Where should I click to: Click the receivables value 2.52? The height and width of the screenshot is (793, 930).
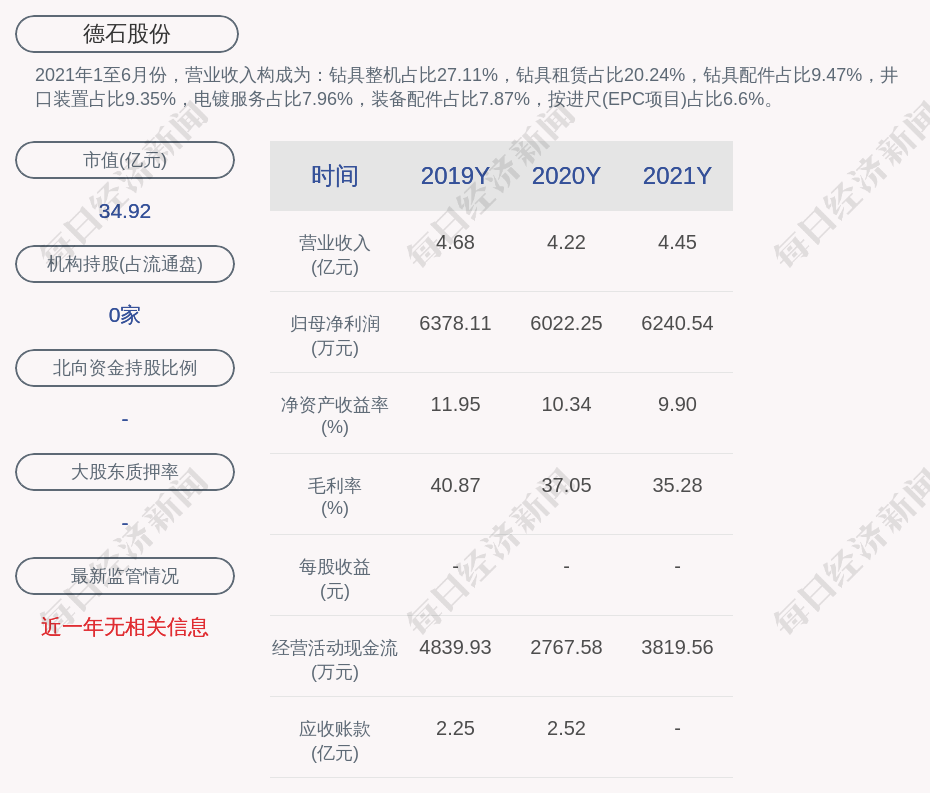click(566, 728)
